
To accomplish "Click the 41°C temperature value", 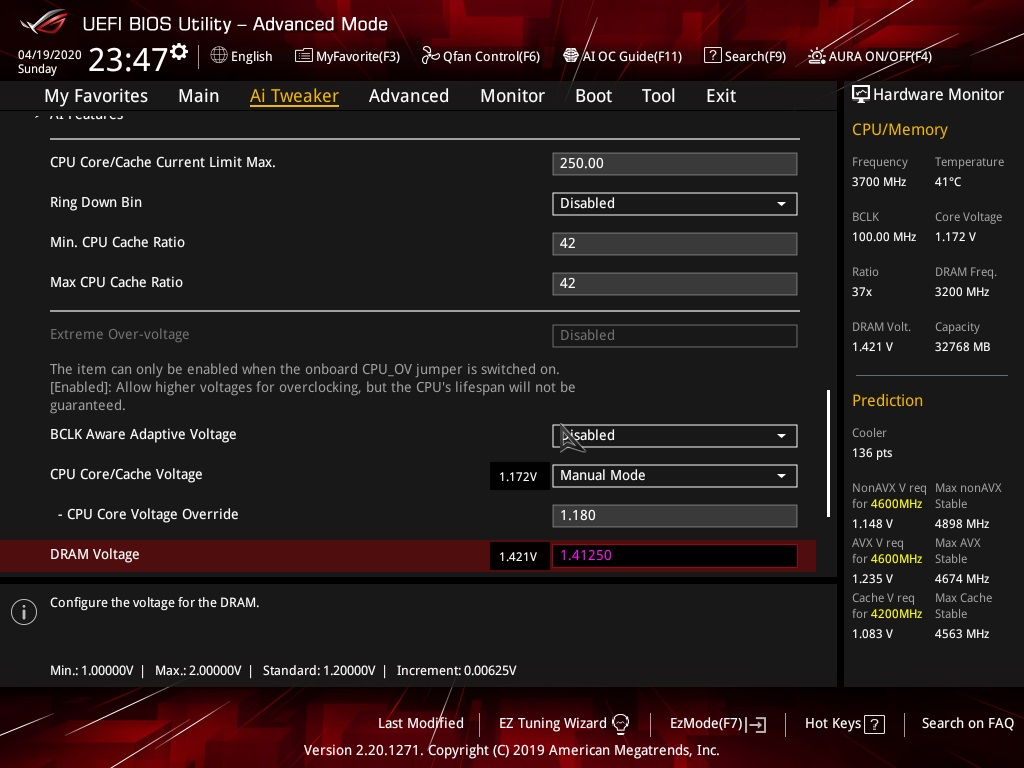I will (948, 182).
